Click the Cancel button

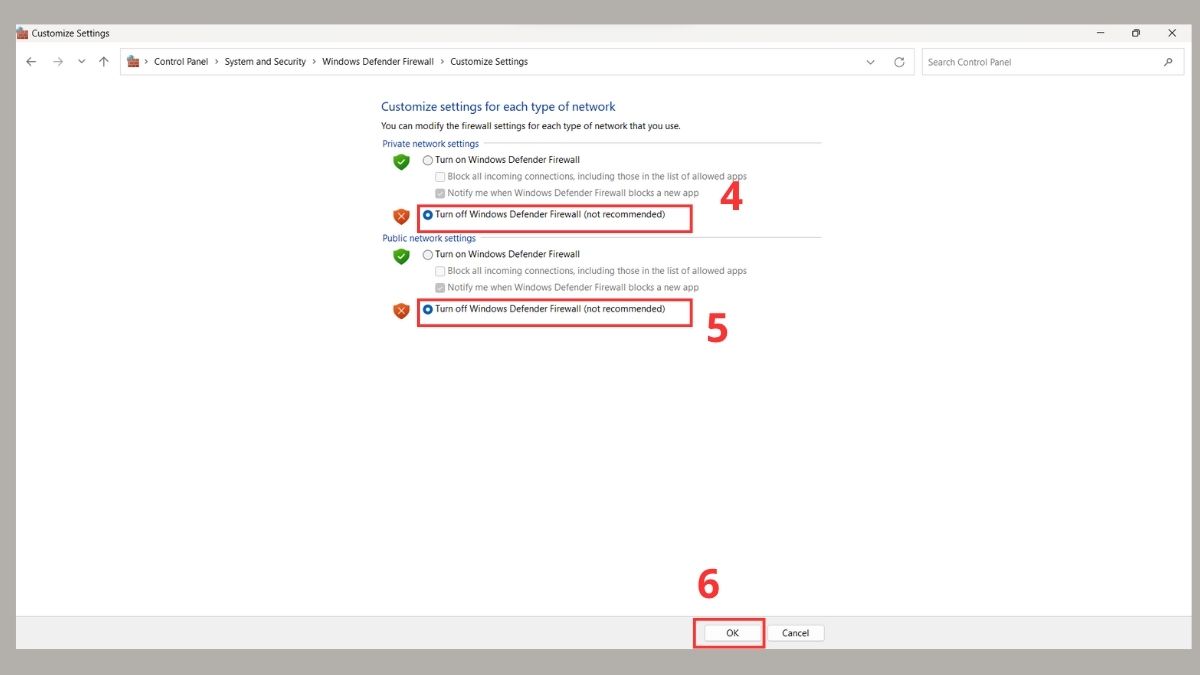[795, 633]
